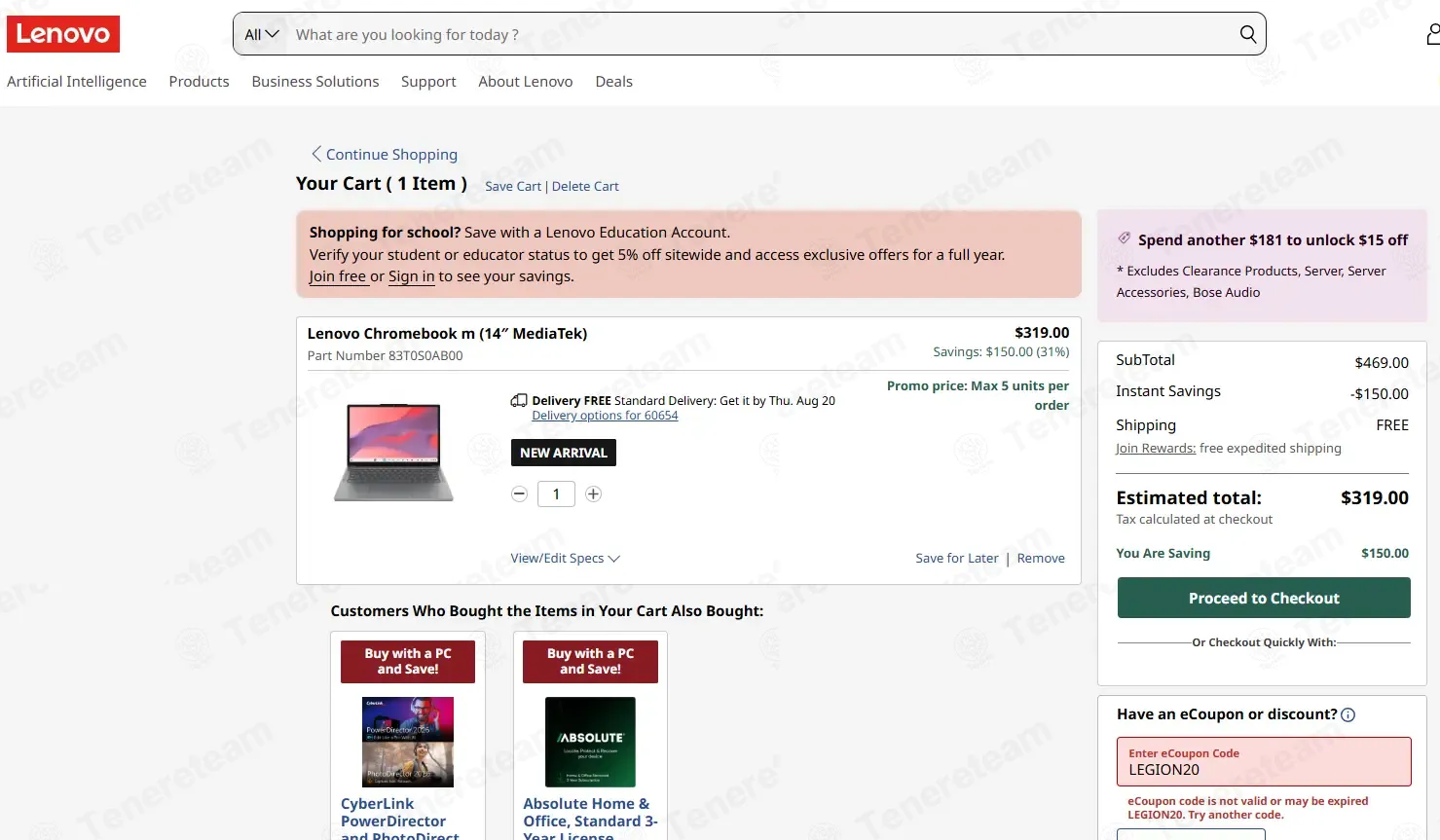Image resolution: width=1440 pixels, height=840 pixels.
Task: Click the eCoupon code field containing LEGION20
Action: [x=1264, y=761]
